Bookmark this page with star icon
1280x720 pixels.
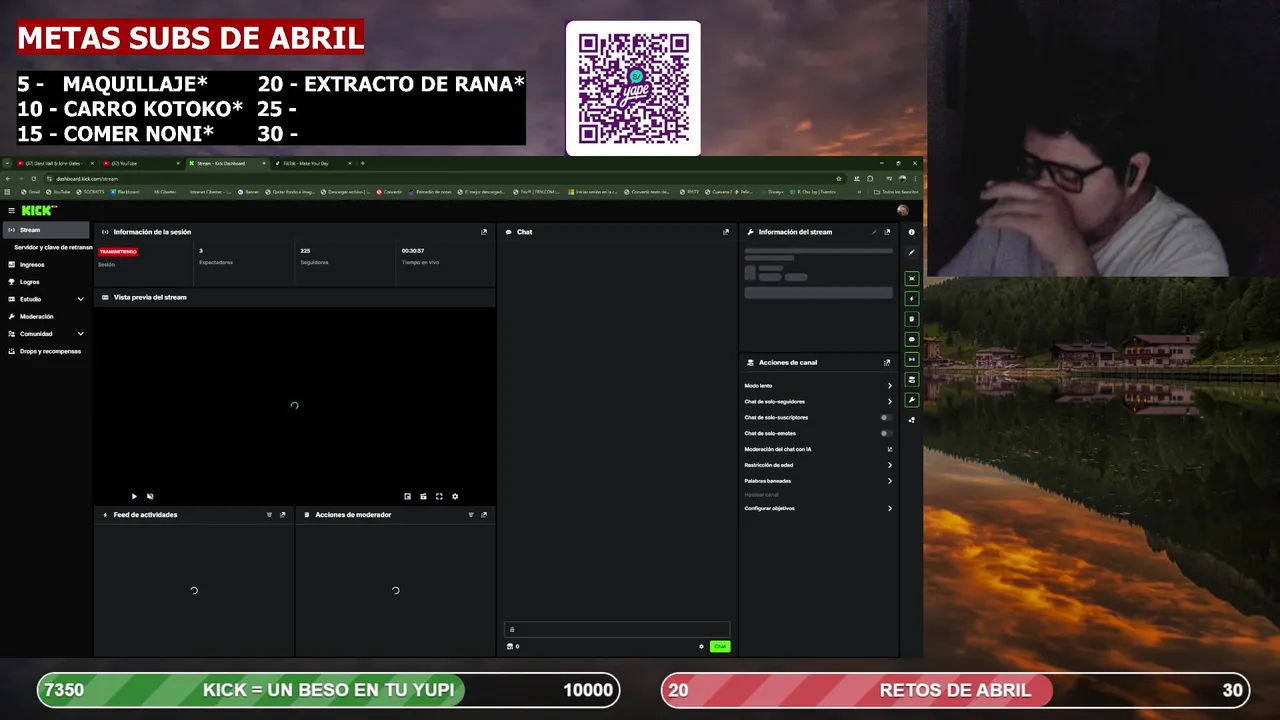[838, 178]
